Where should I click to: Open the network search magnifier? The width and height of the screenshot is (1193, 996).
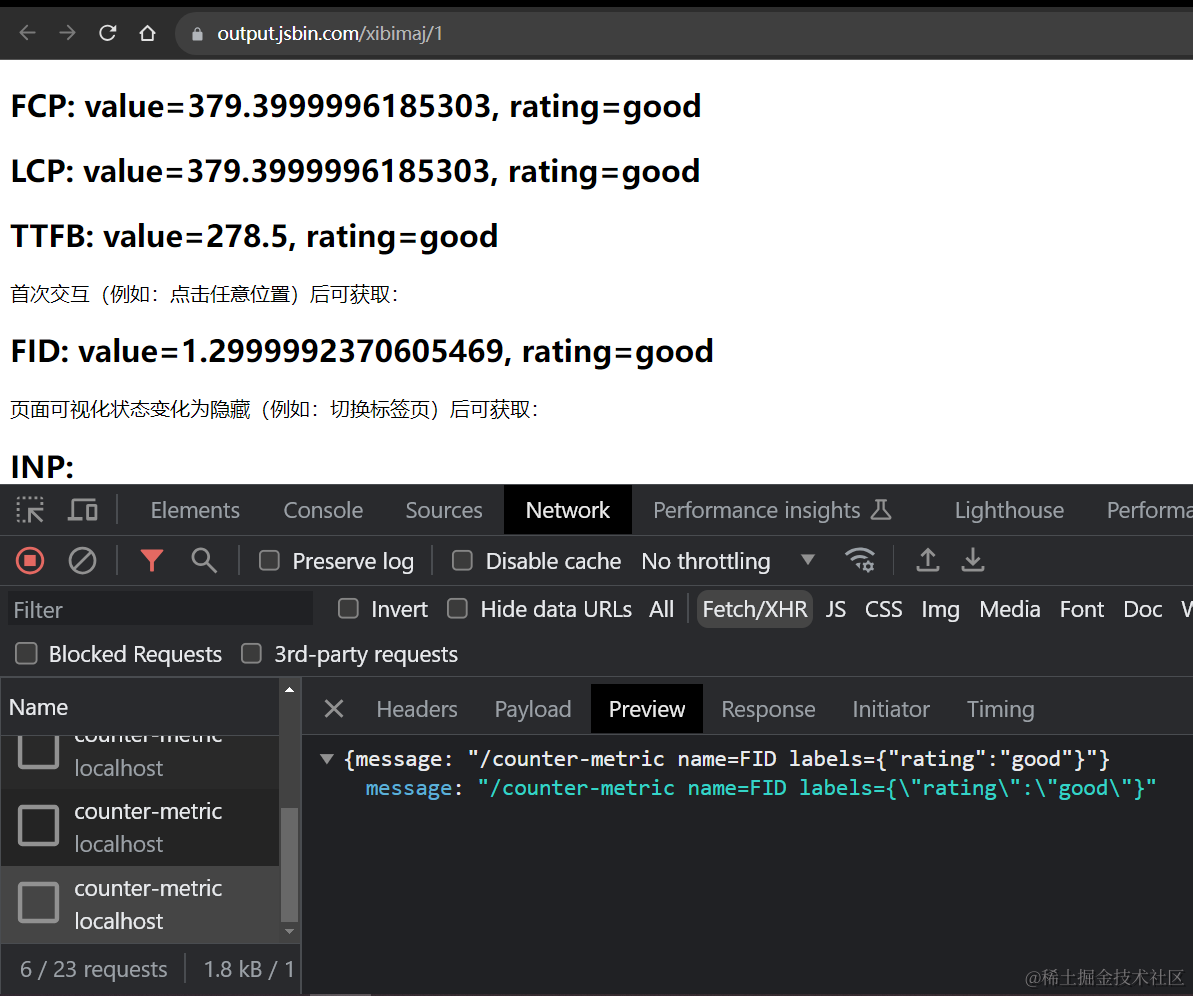(204, 561)
